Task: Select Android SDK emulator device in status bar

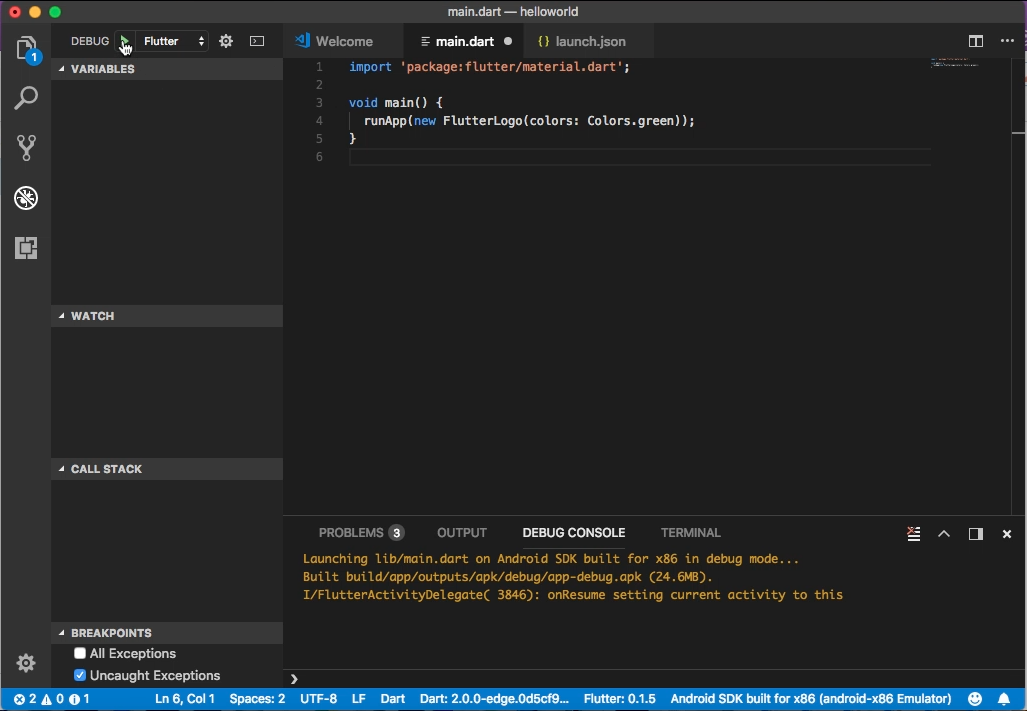Action: (811, 699)
